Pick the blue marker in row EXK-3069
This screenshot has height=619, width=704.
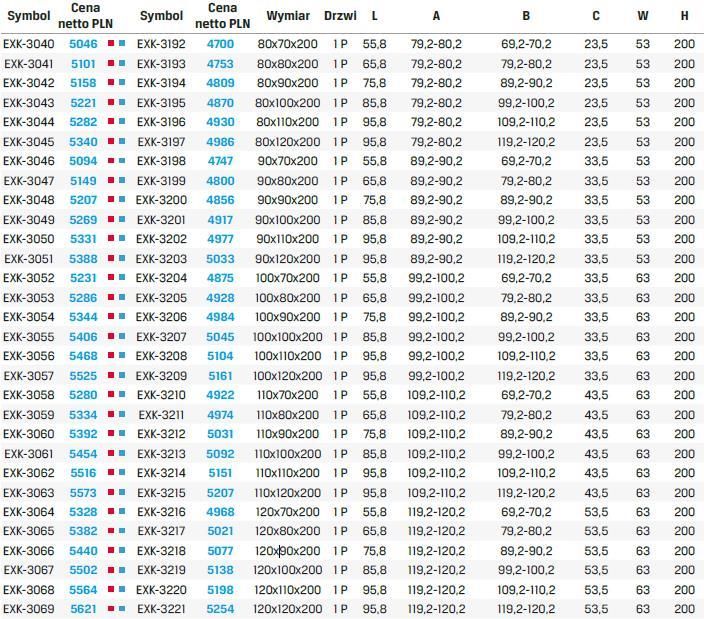(122, 609)
